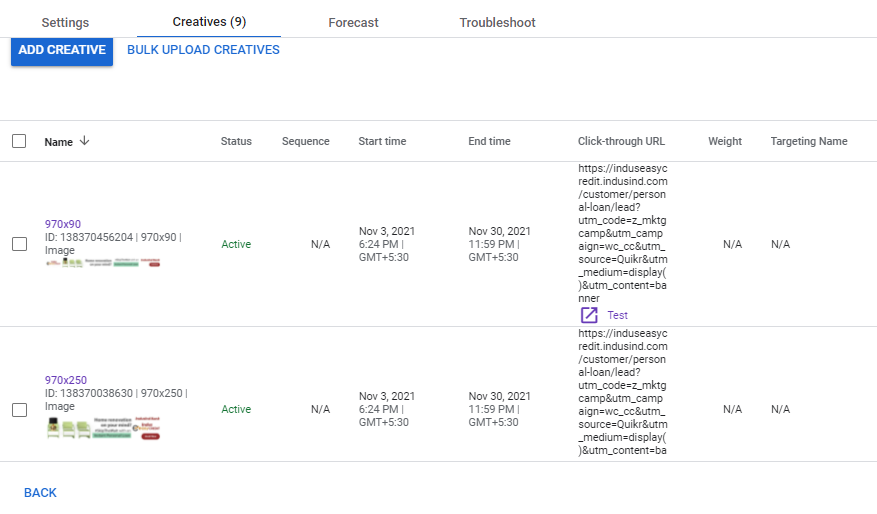Click the BACK button
Image resolution: width=877 pixels, height=514 pixels.
(x=40, y=492)
